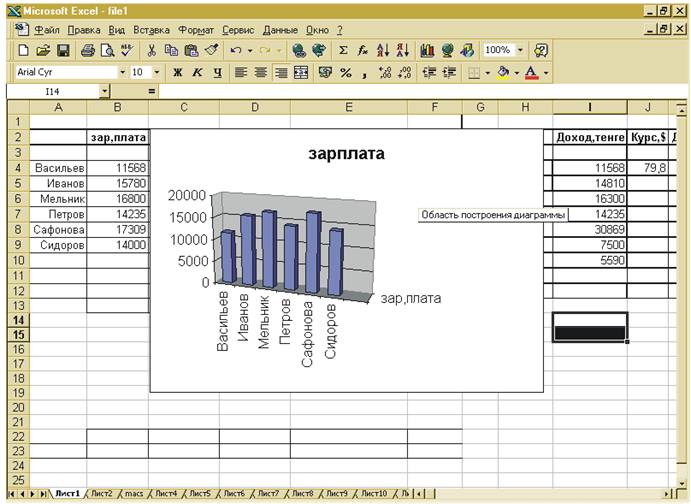Save the workbook with floppy disk icon
Viewport: 691px width, 504px height.
(x=63, y=51)
